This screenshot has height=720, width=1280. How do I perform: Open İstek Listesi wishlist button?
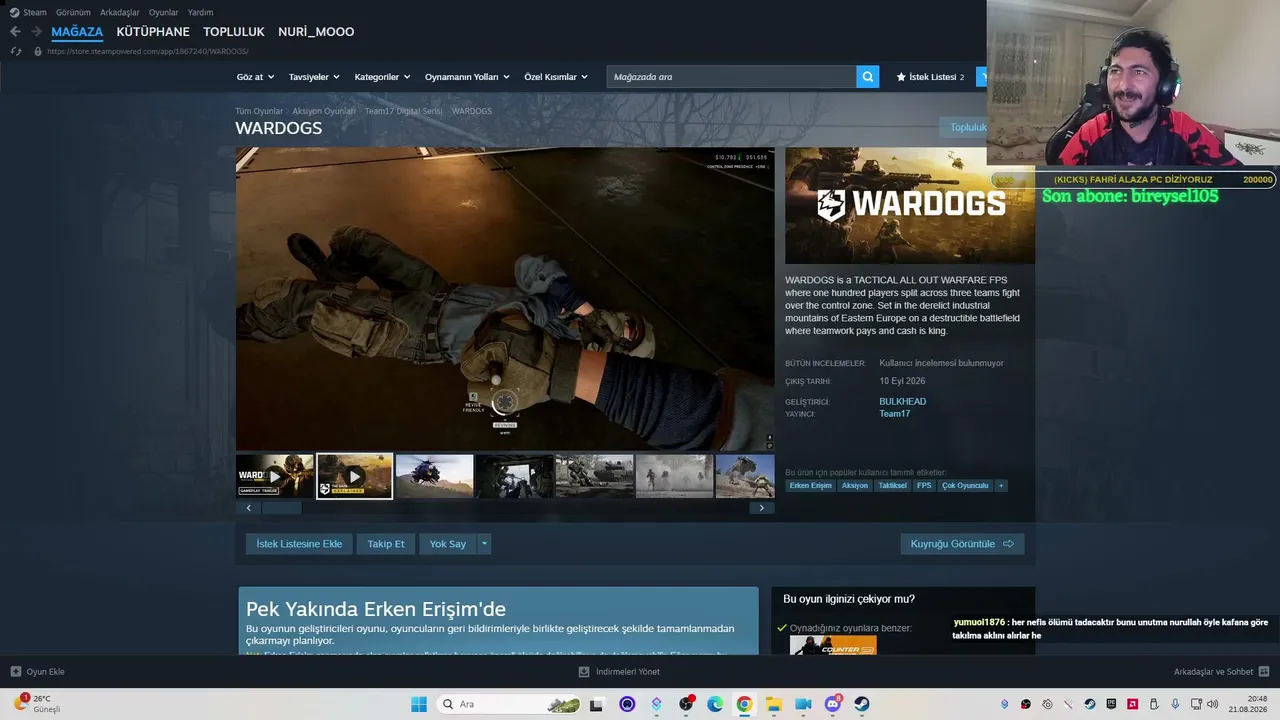tap(931, 77)
